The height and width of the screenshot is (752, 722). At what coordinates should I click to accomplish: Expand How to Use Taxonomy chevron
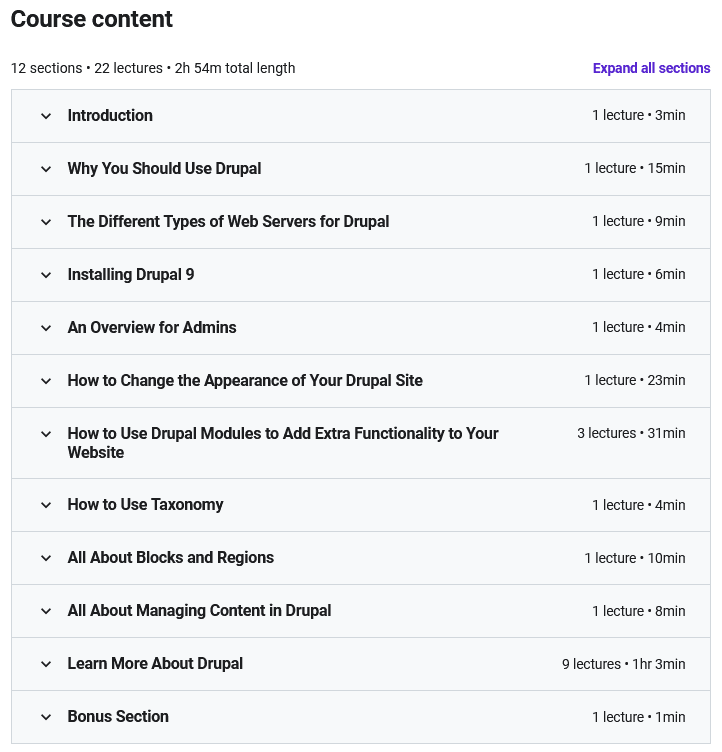46,505
